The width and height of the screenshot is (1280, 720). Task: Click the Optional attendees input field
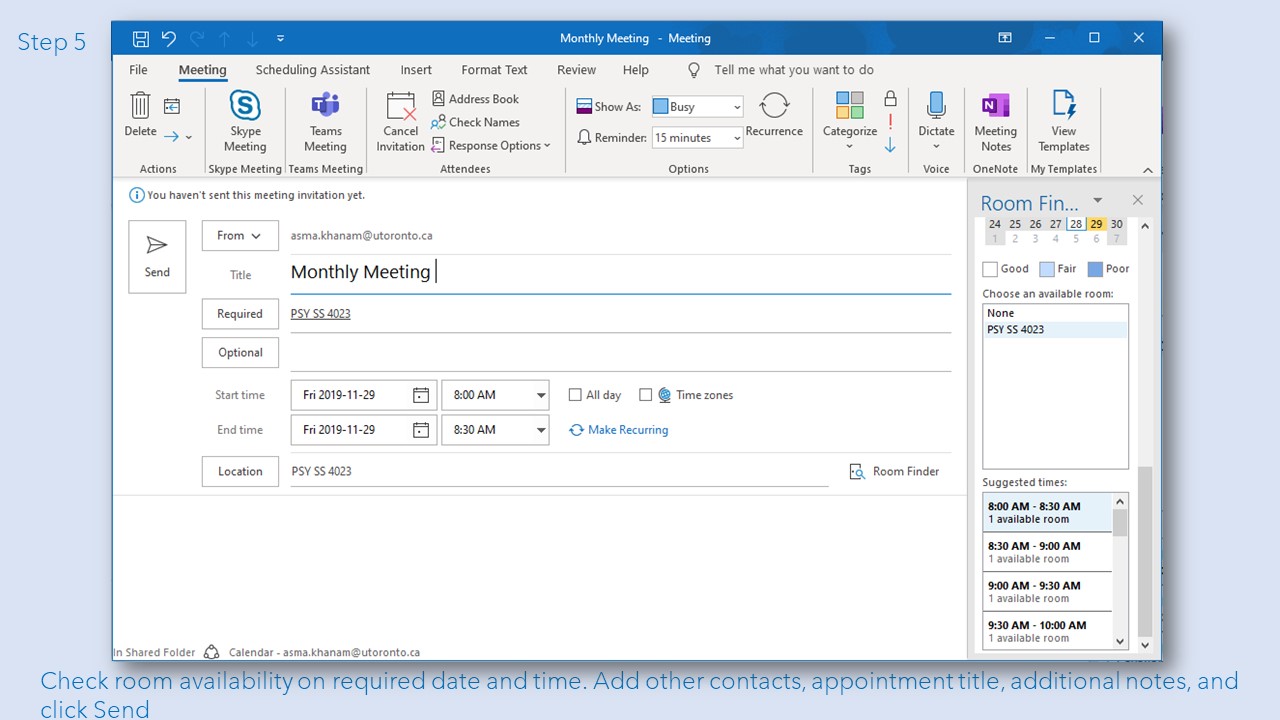pos(620,353)
